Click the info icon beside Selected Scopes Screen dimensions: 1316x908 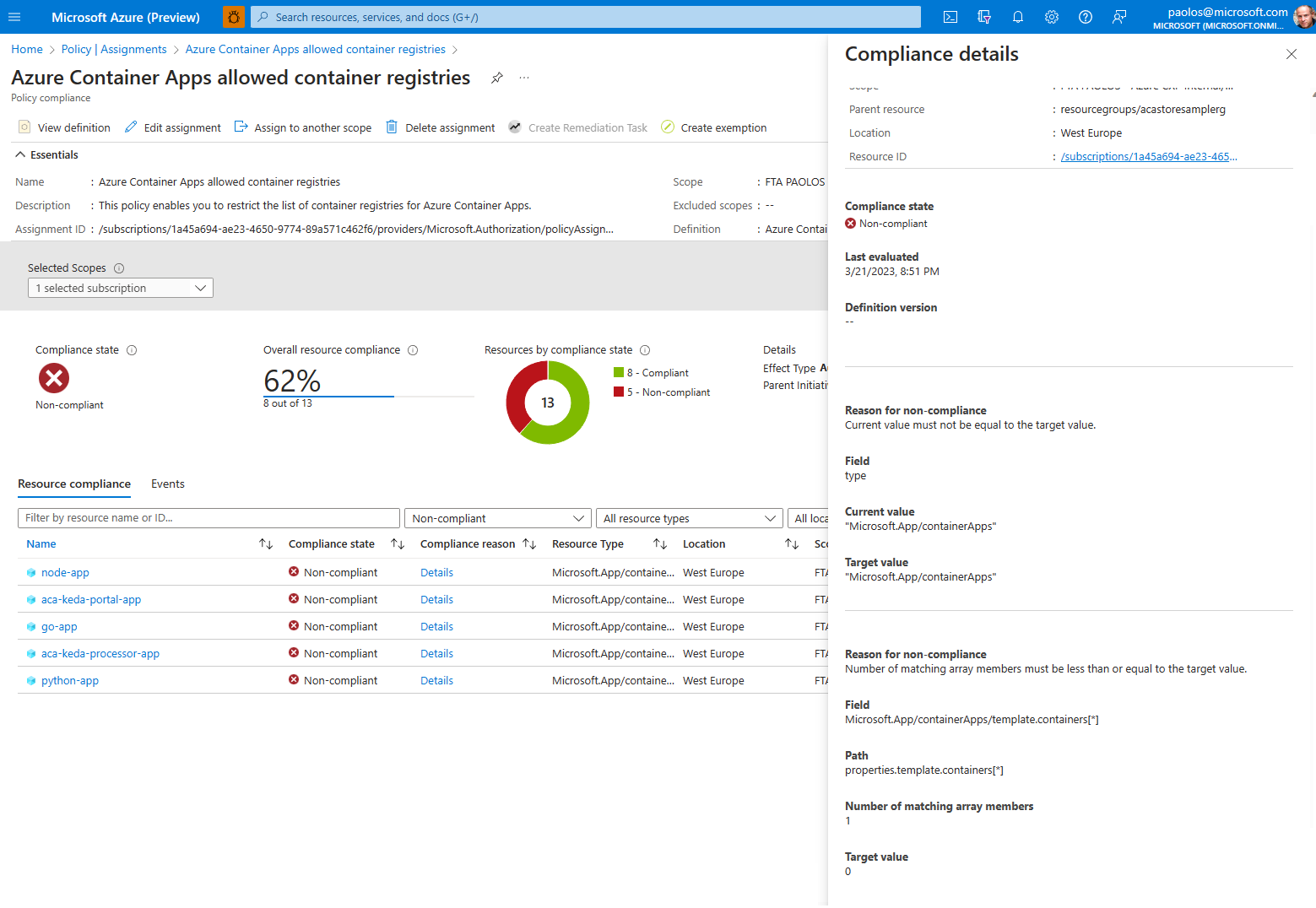point(119,268)
